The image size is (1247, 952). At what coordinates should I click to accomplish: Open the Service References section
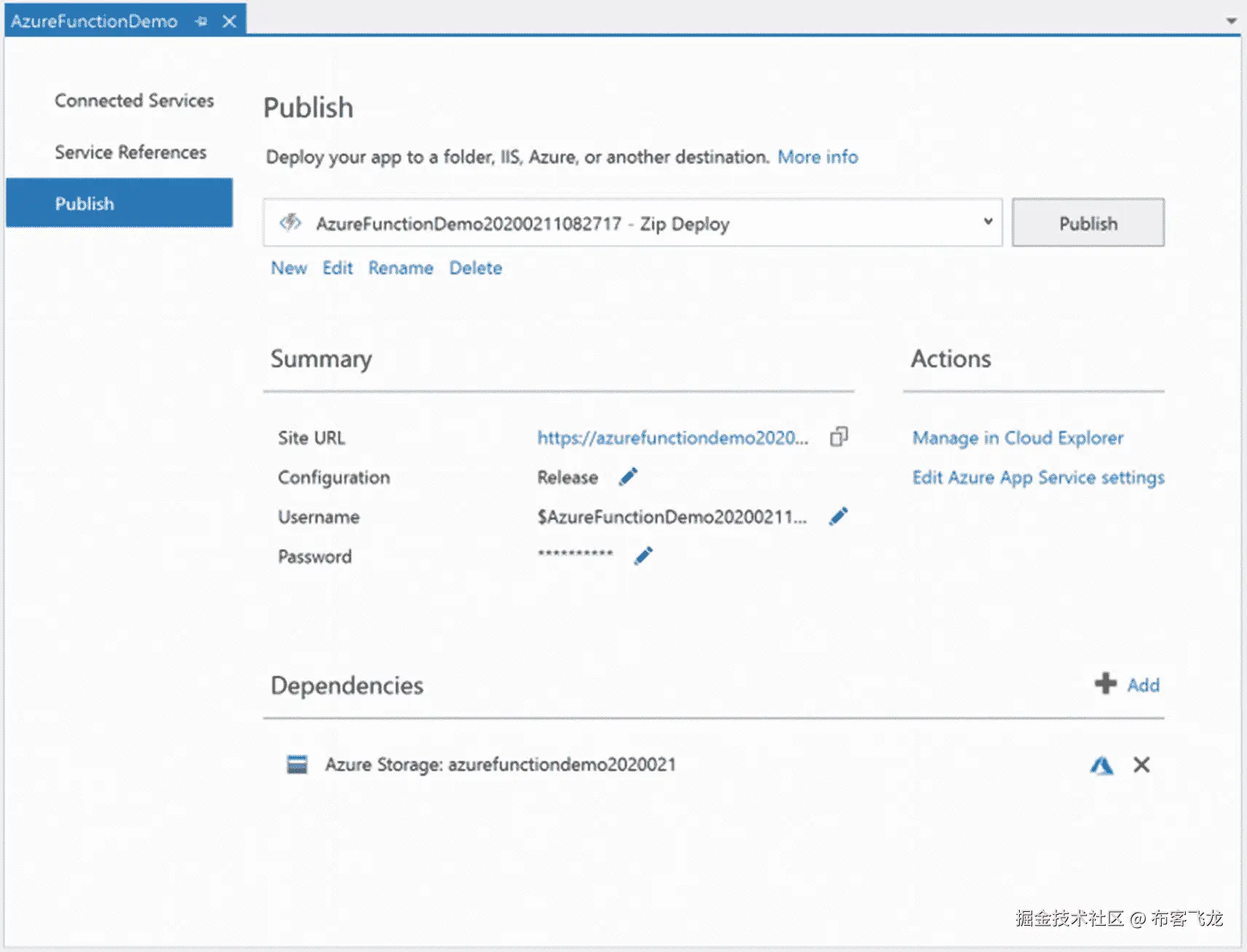(x=130, y=152)
